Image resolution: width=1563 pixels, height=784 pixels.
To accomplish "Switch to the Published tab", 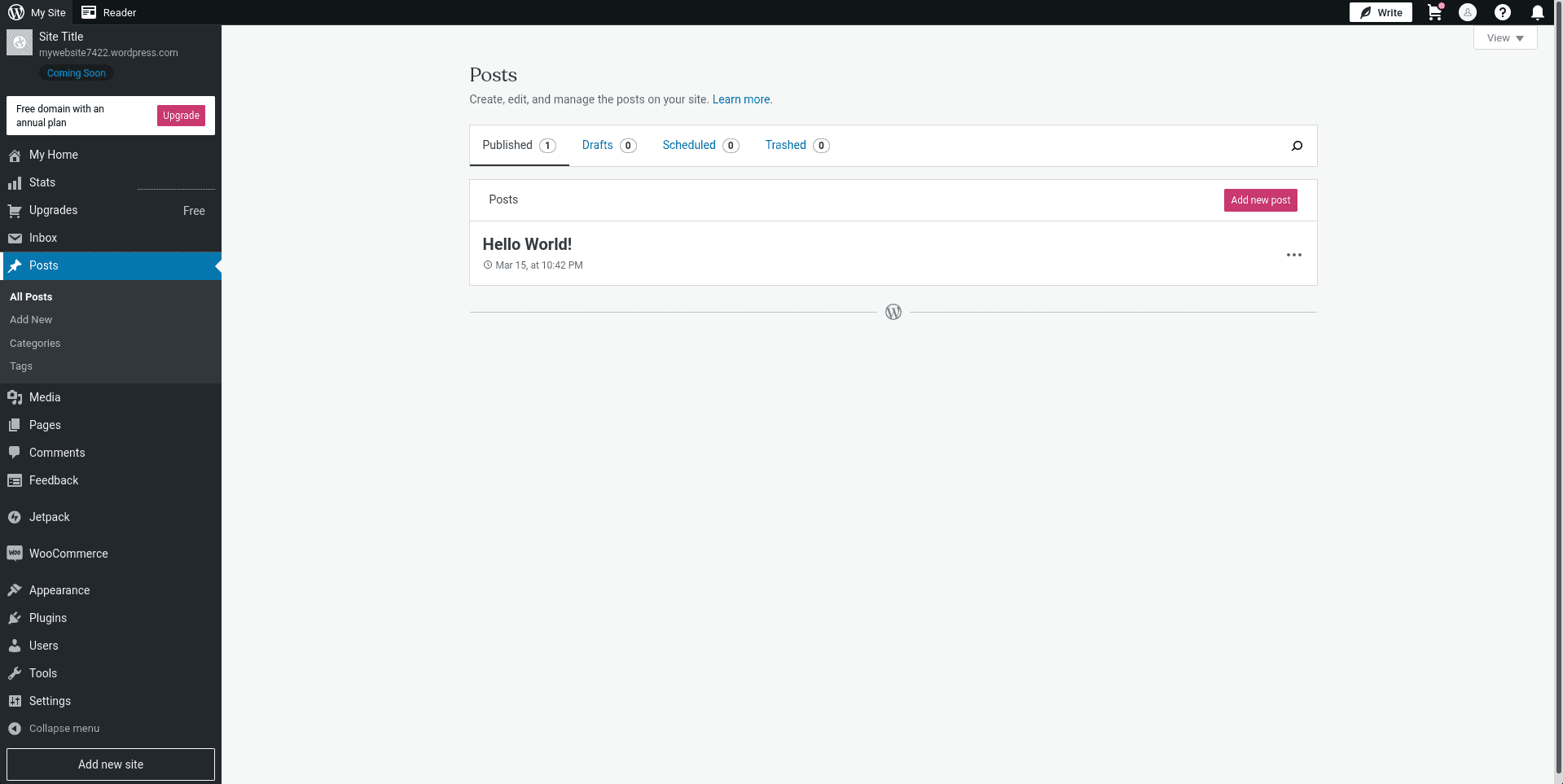I will click(519, 146).
